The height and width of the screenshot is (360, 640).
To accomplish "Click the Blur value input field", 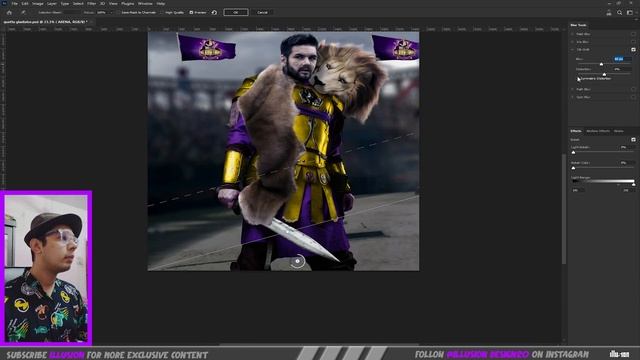I will 622,59.
